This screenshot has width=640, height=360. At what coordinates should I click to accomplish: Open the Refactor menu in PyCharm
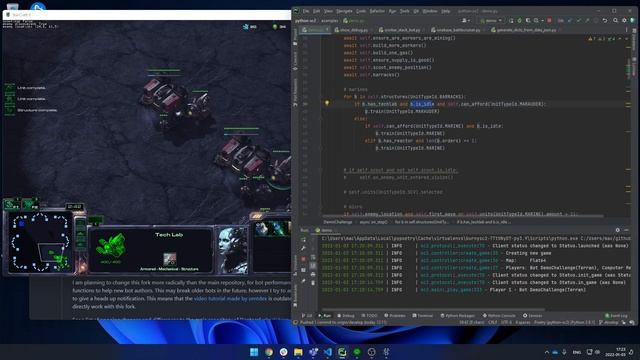[377, 11]
